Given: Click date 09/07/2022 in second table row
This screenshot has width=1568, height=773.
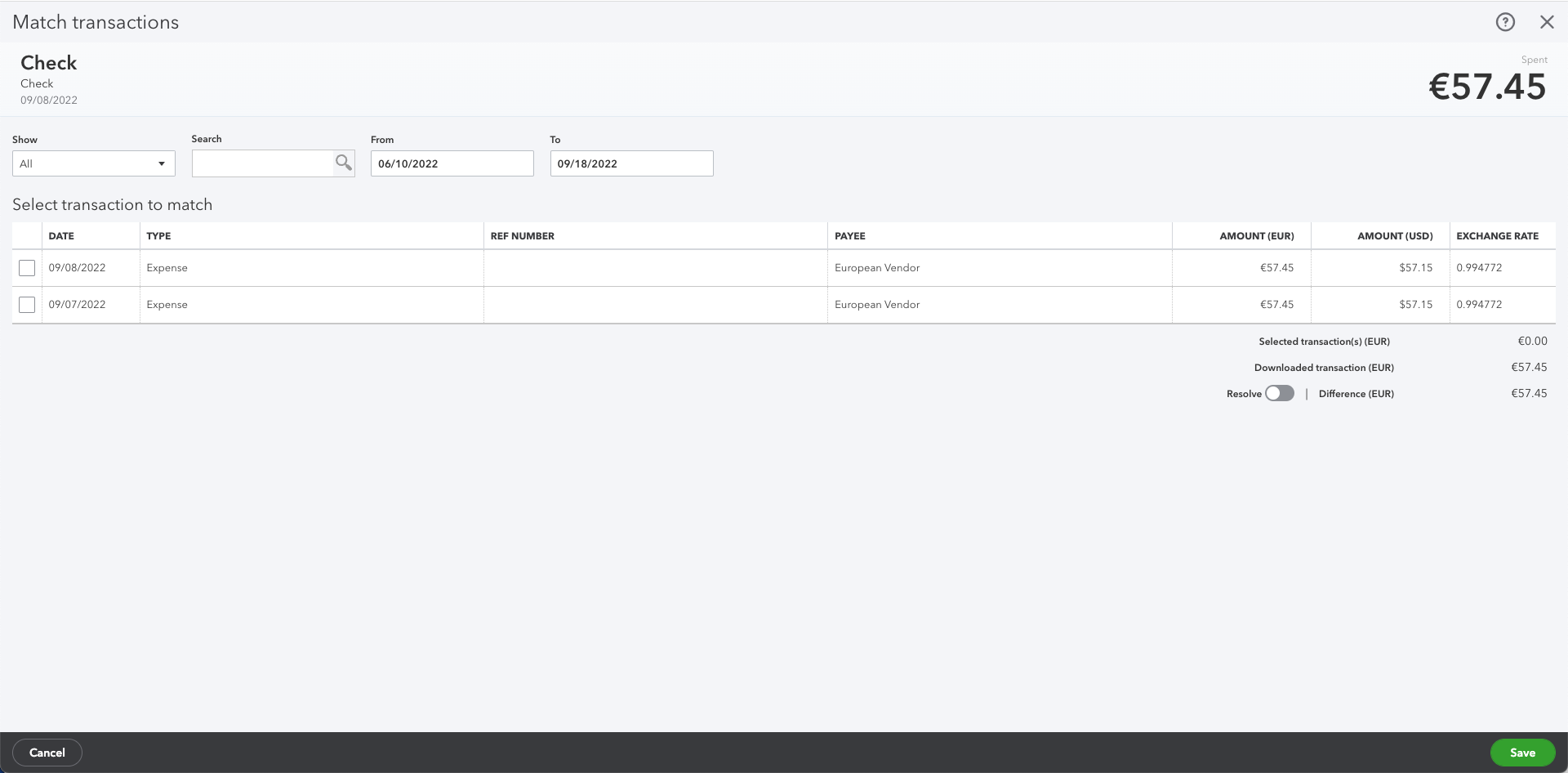Looking at the screenshot, I should click(77, 305).
